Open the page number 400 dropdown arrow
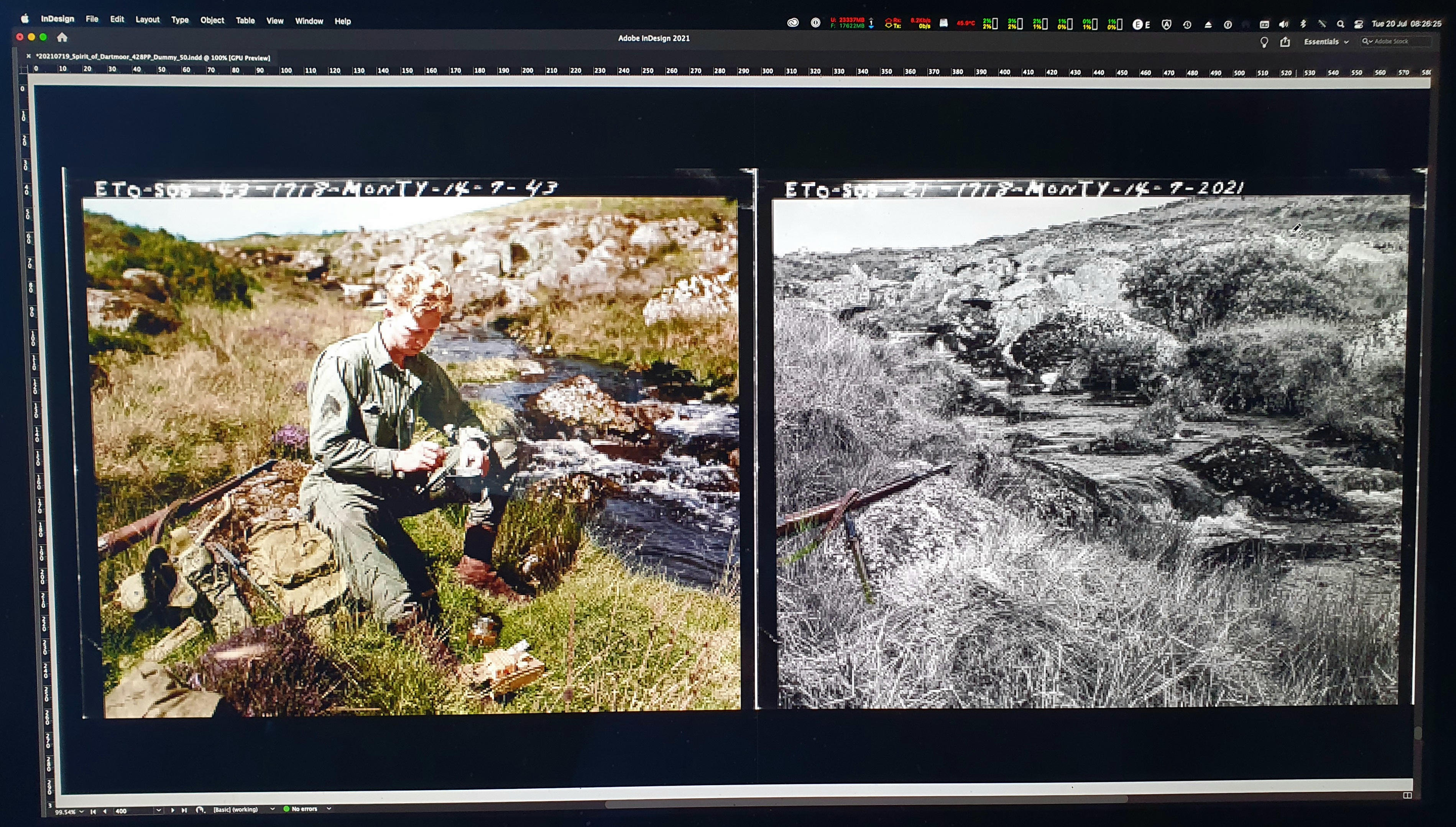This screenshot has height=827, width=1456. 158,811
